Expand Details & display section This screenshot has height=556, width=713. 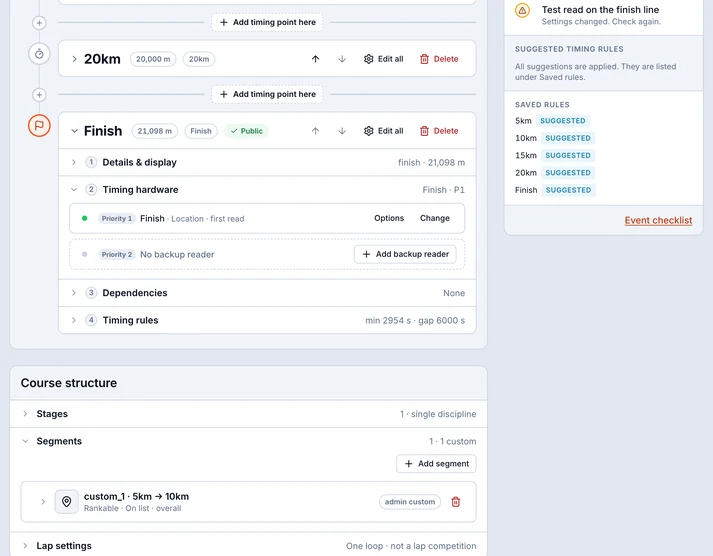pyautogui.click(x=74, y=162)
